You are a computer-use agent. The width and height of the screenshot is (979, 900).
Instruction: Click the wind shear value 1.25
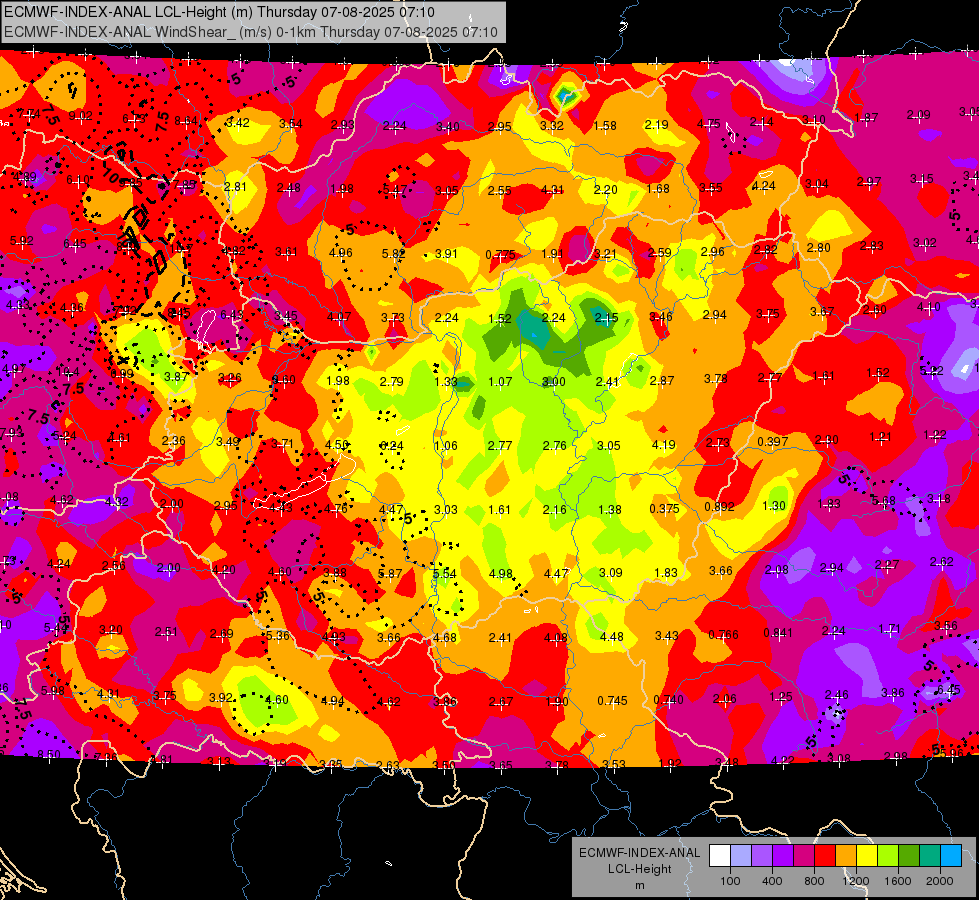[780, 696]
